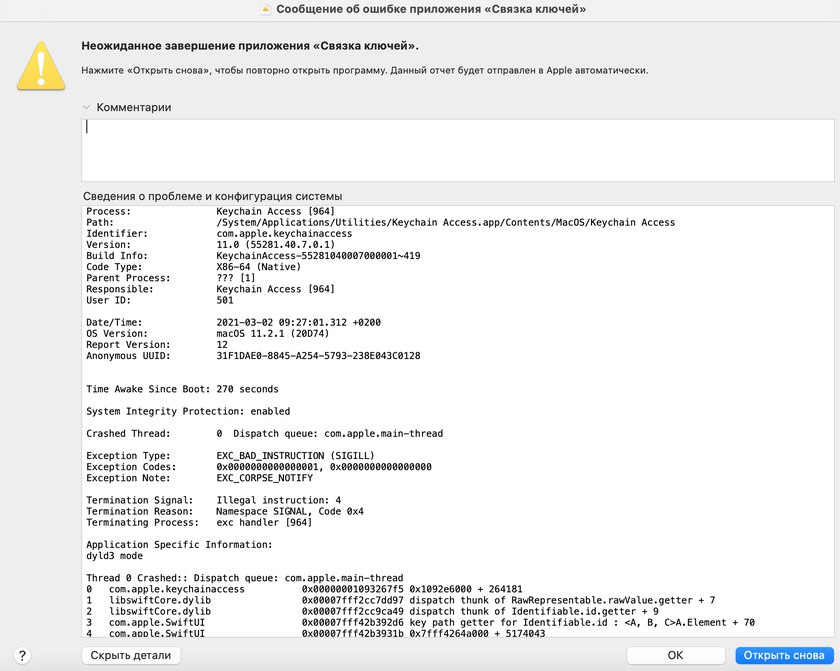This screenshot has width=840, height=671.
Task: Click the Date/Time 2021-03-02 line
Action: [x=234, y=322]
